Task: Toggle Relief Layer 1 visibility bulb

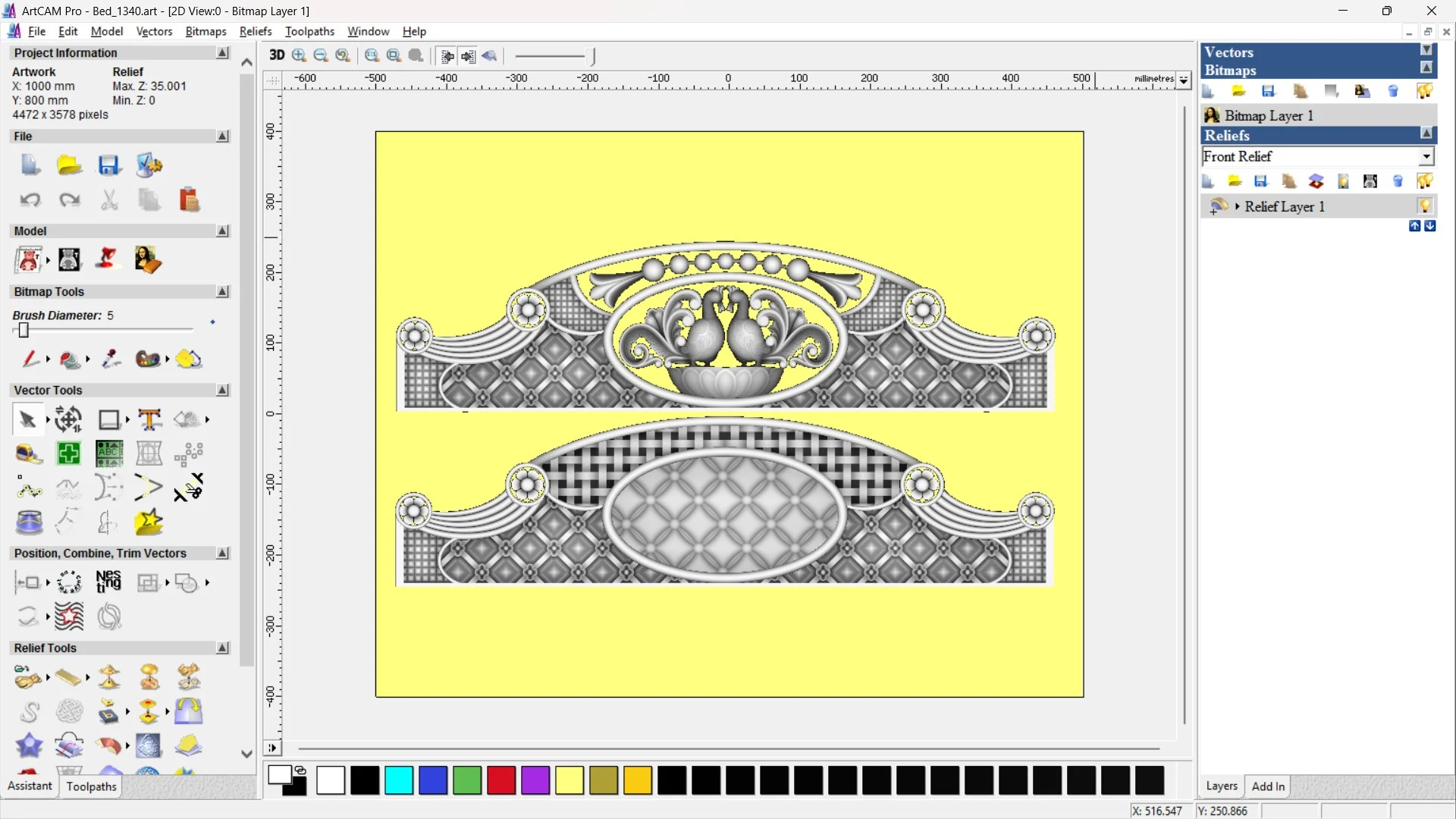Action: [1425, 206]
